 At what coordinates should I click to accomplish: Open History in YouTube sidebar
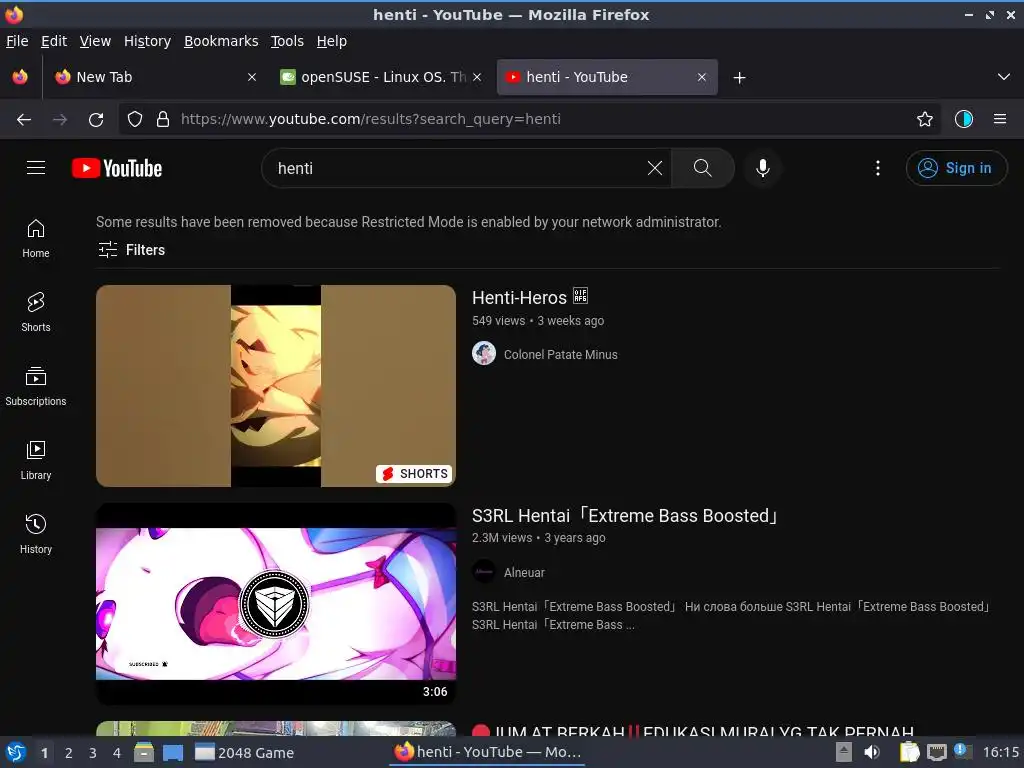[36, 534]
